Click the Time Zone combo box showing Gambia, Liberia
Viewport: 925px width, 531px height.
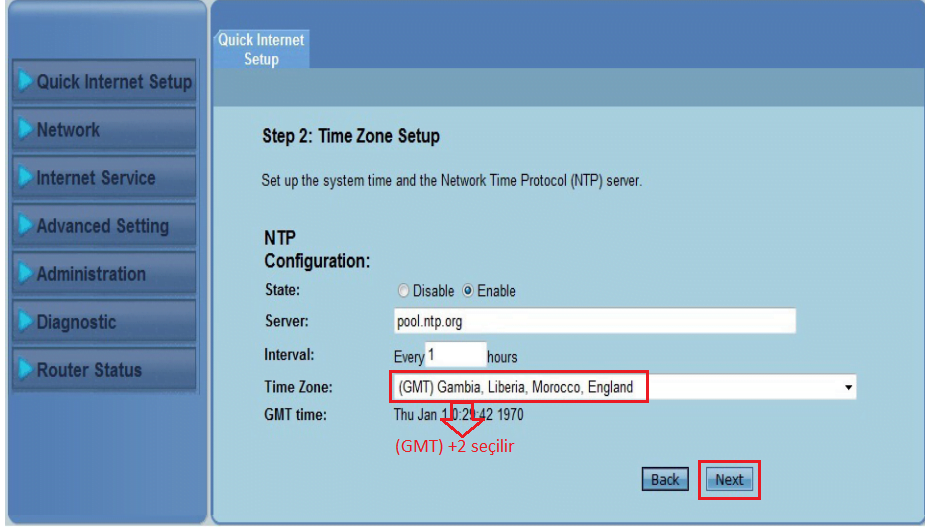623,387
